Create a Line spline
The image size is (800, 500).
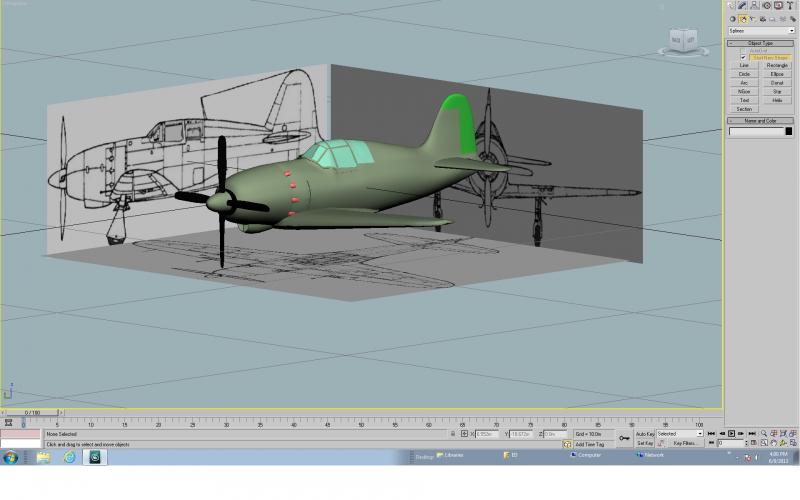(744, 65)
